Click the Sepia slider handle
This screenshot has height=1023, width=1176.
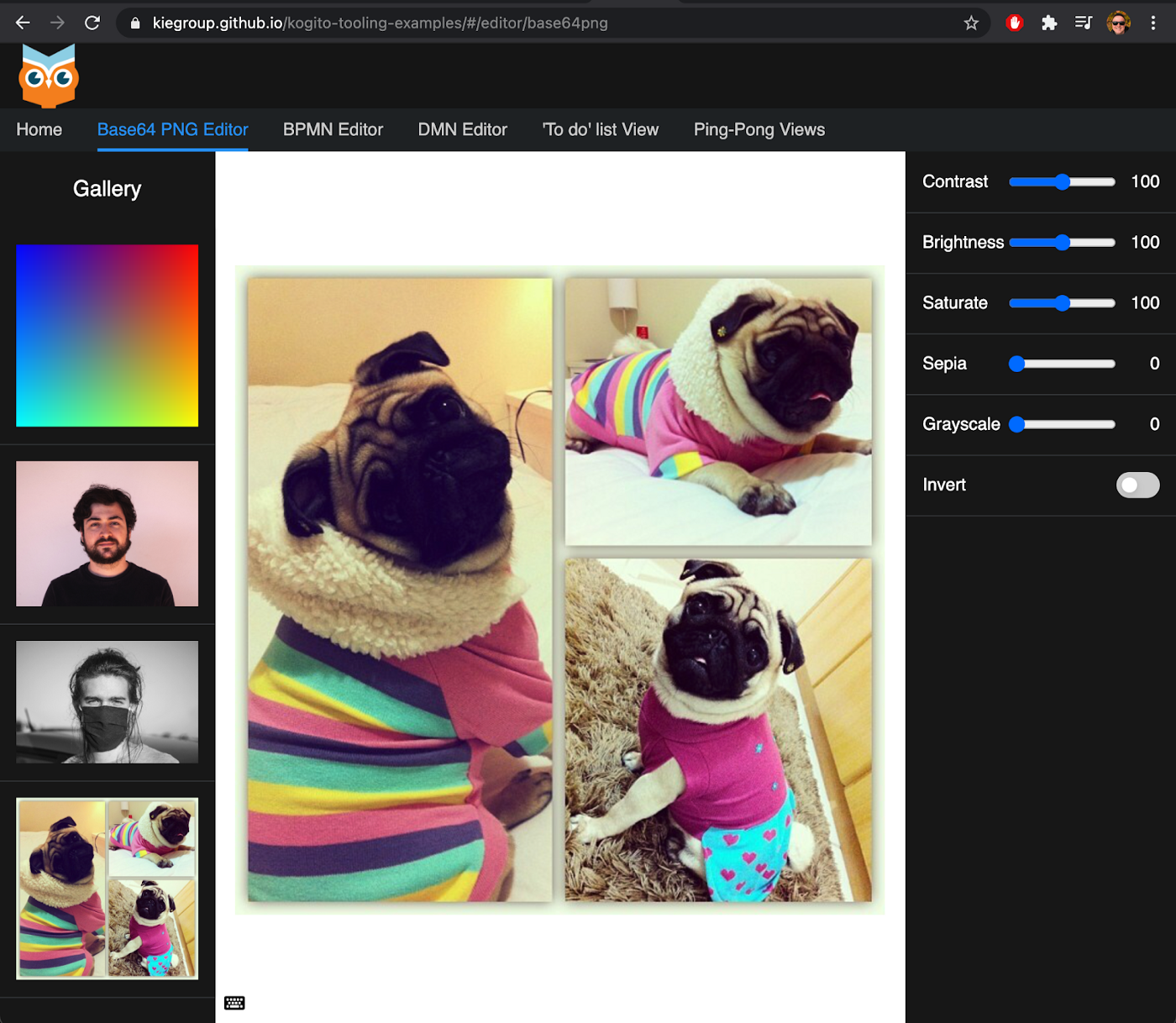(x=1017, y=364)
